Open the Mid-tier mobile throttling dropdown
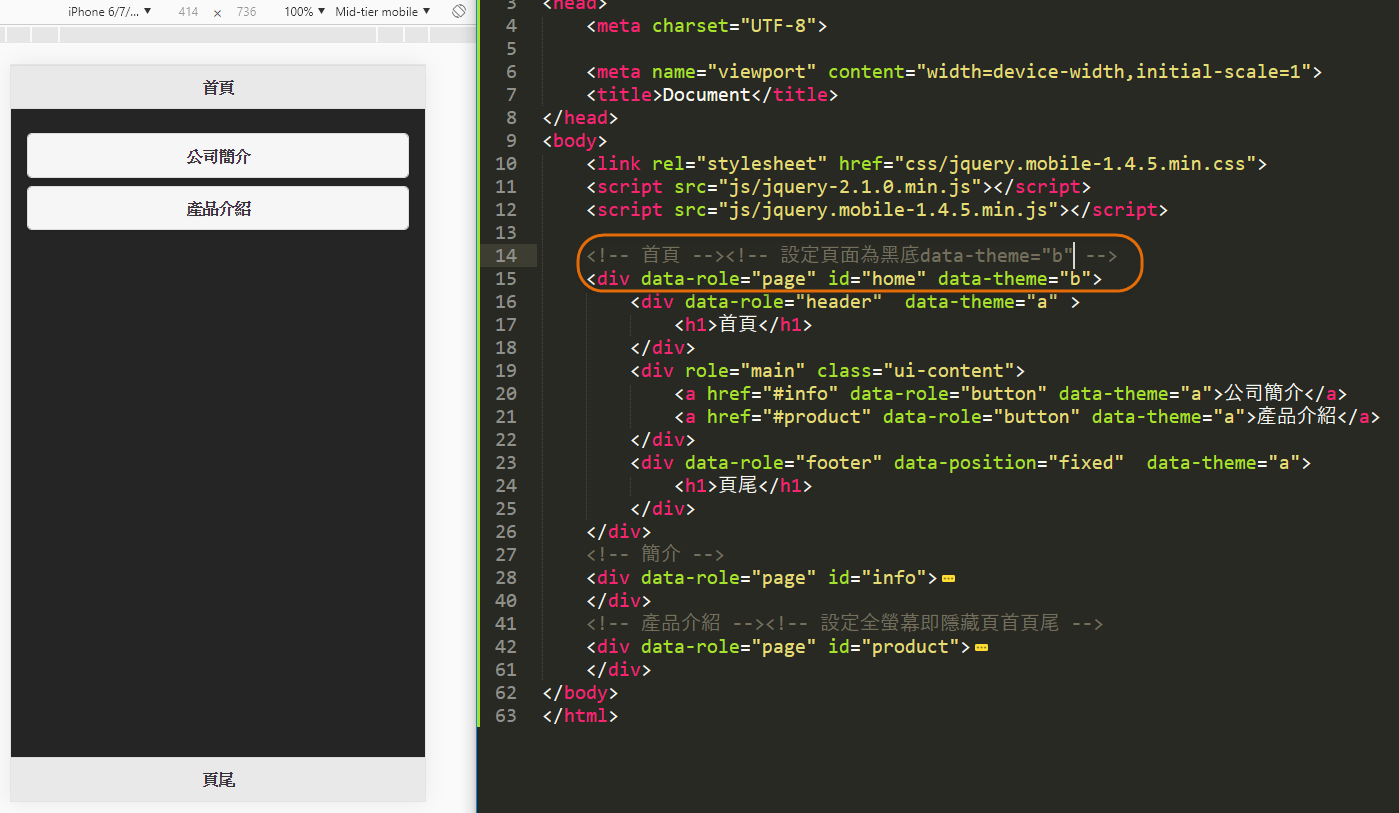The image size is (1399, 813). [x=383, y=11]
